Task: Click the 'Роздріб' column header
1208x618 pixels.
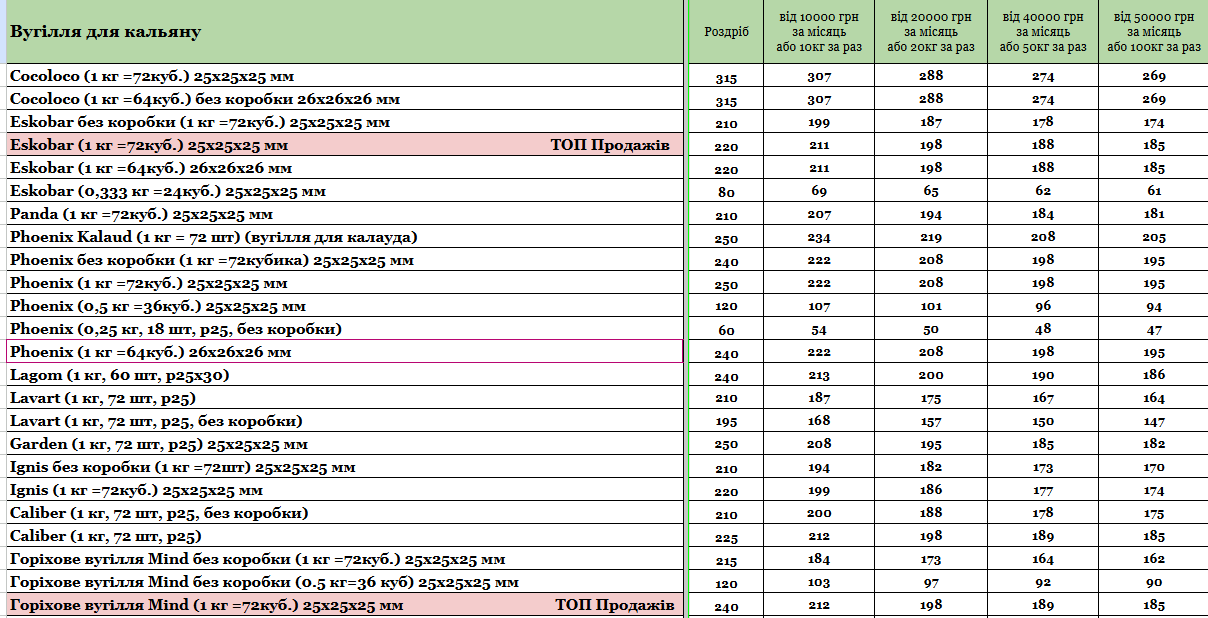Action: point(726,31)
